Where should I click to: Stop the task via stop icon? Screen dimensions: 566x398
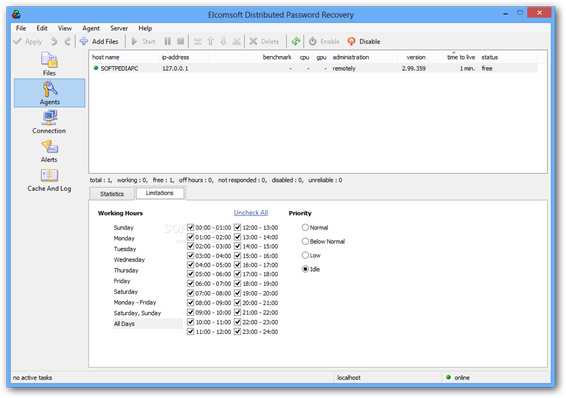click(180, 41)
